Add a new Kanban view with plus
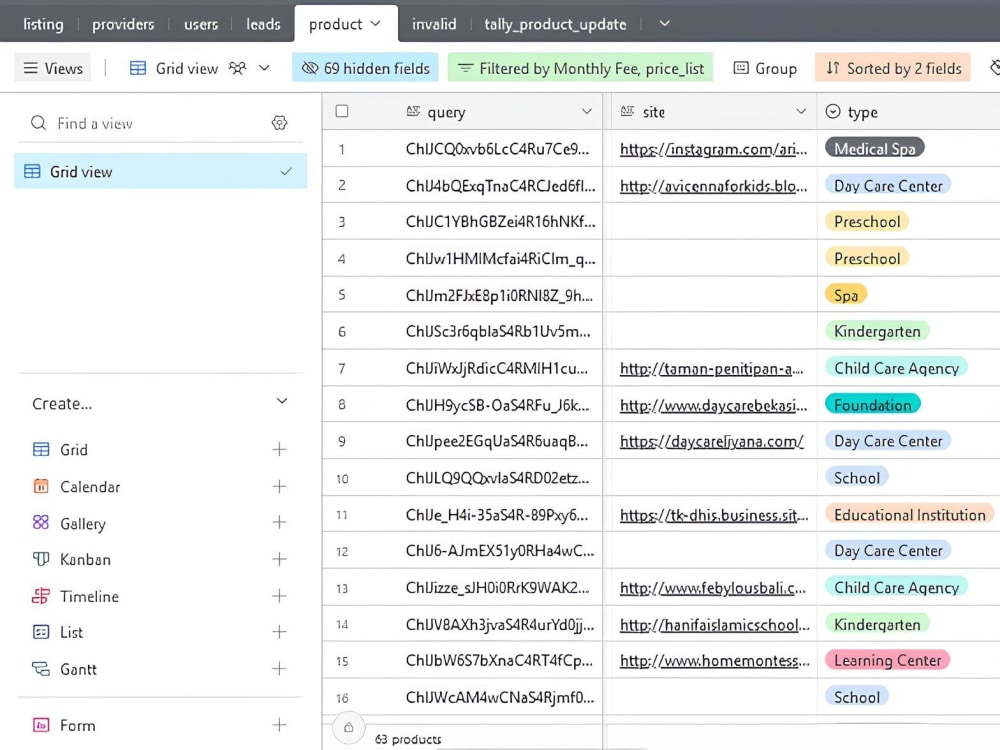Image resolution: width=1000 pixels, height=750 pixels. 279,559
